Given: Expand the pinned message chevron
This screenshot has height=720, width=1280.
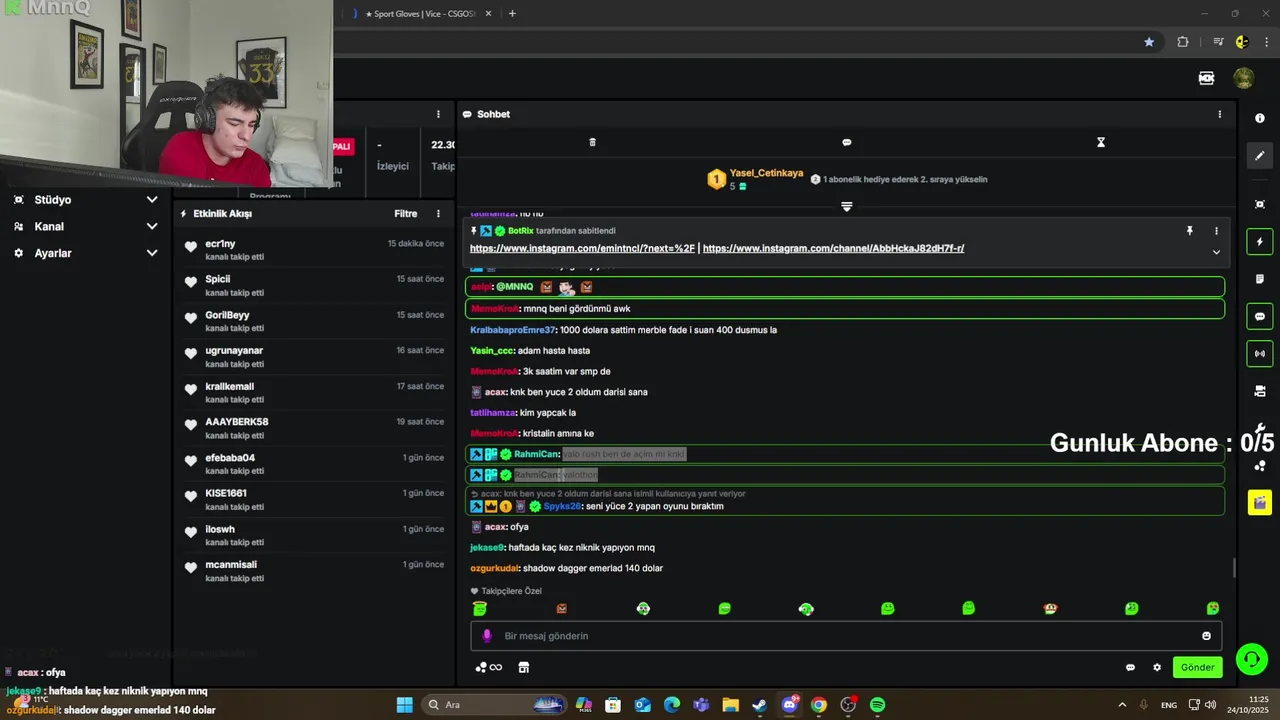Looking at the screenshot, I should (x=1216, y=252).
